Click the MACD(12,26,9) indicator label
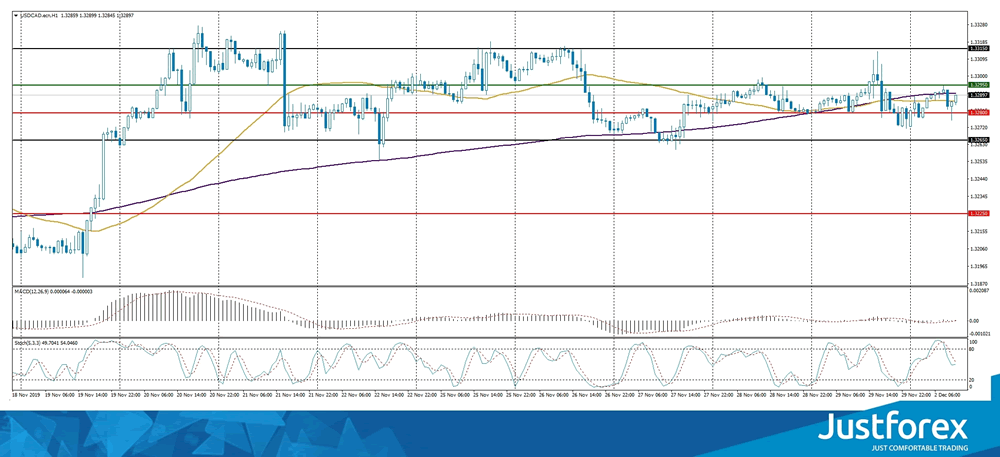Viewport: 1000px width, 457px height. tap(33, 291)
